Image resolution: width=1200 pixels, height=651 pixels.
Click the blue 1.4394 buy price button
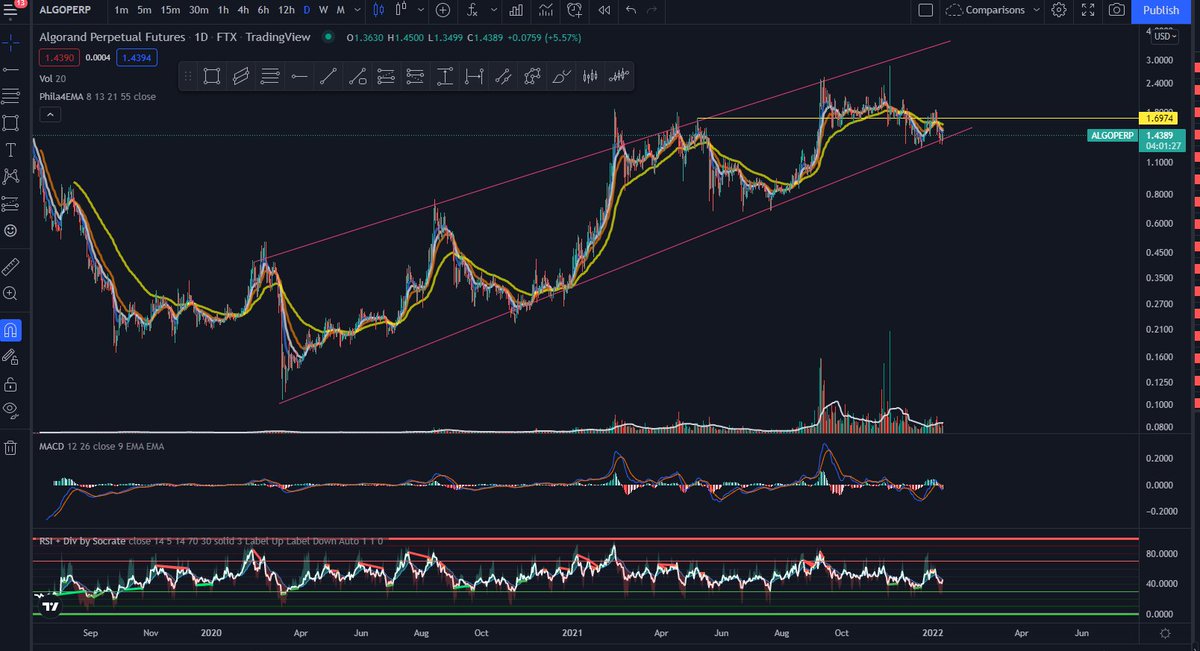pyautogui.click(x=137, y=58)
